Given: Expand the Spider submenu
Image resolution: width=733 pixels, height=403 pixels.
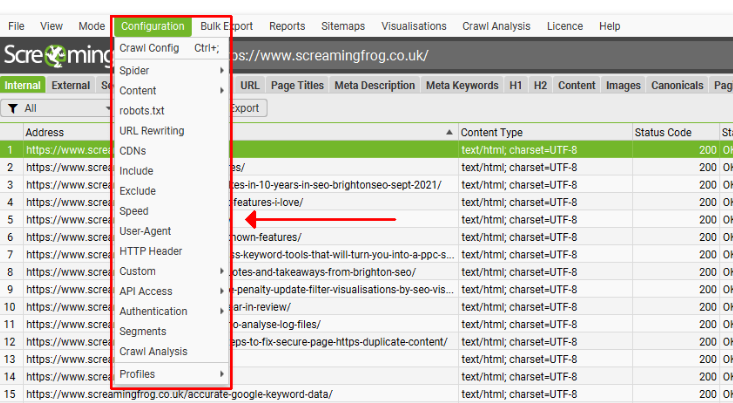Looking at the screenshot, I should pos(171,71).
